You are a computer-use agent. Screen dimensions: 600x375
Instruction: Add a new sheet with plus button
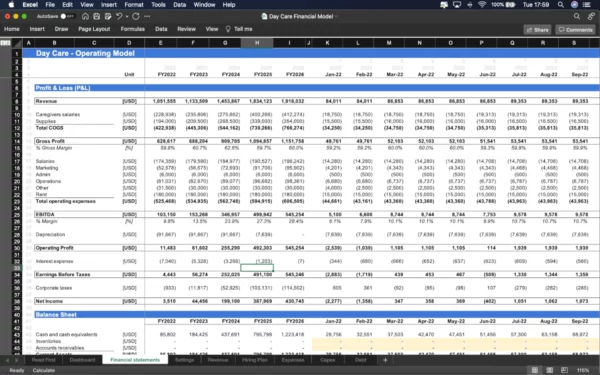pyautogui.click(x=385, y=360)
